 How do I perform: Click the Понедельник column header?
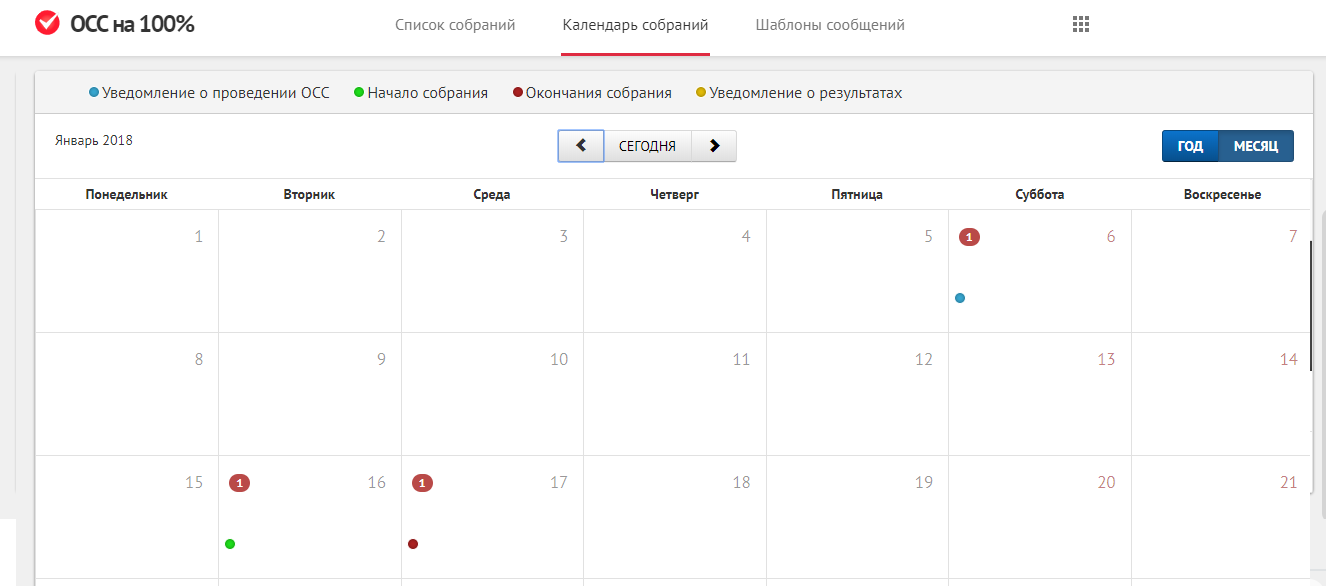[127, 195]
